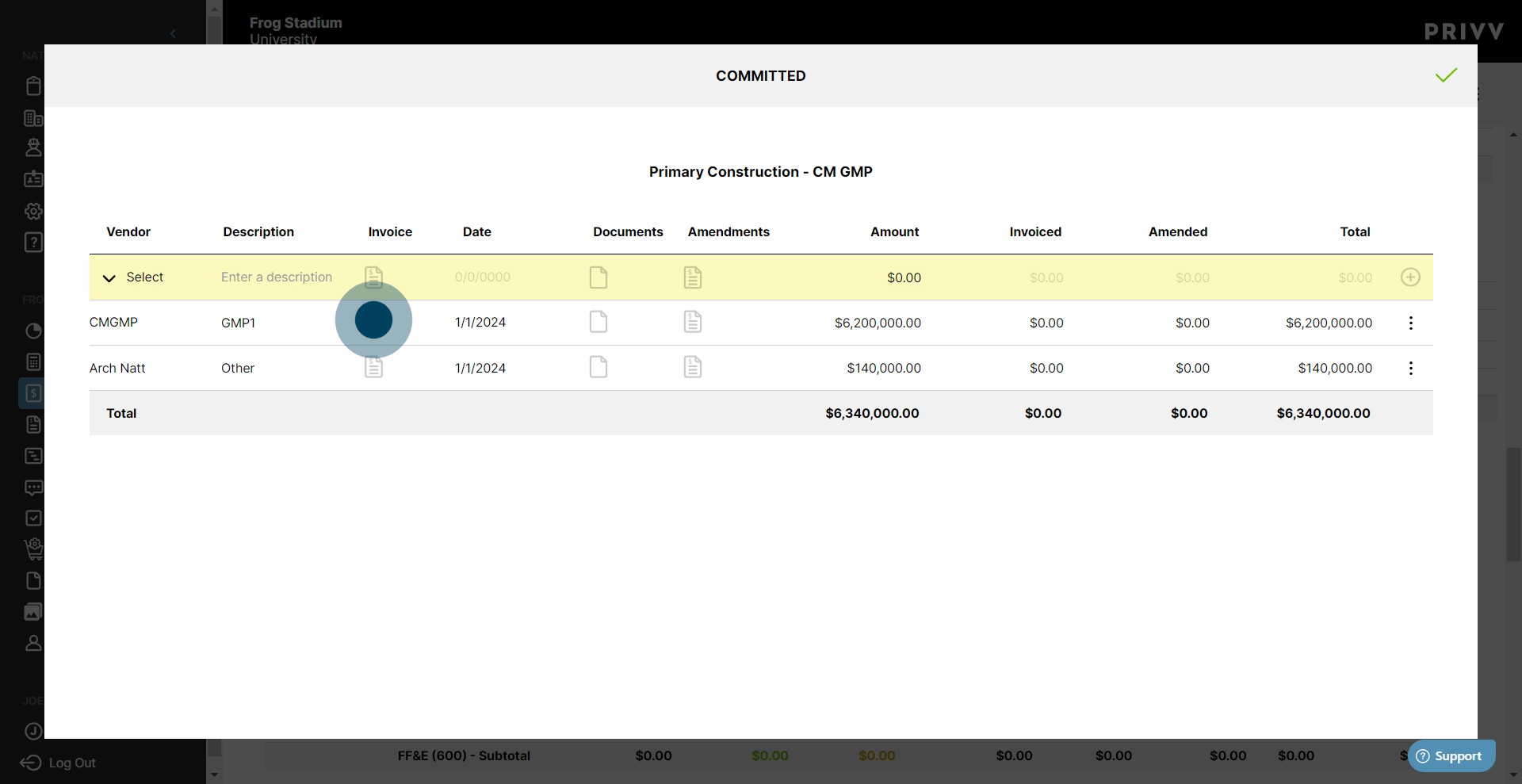The image size is (1522, 784).
Task: Click the 1/1/2024 date in the Arch Natt row
Action: 480,368
